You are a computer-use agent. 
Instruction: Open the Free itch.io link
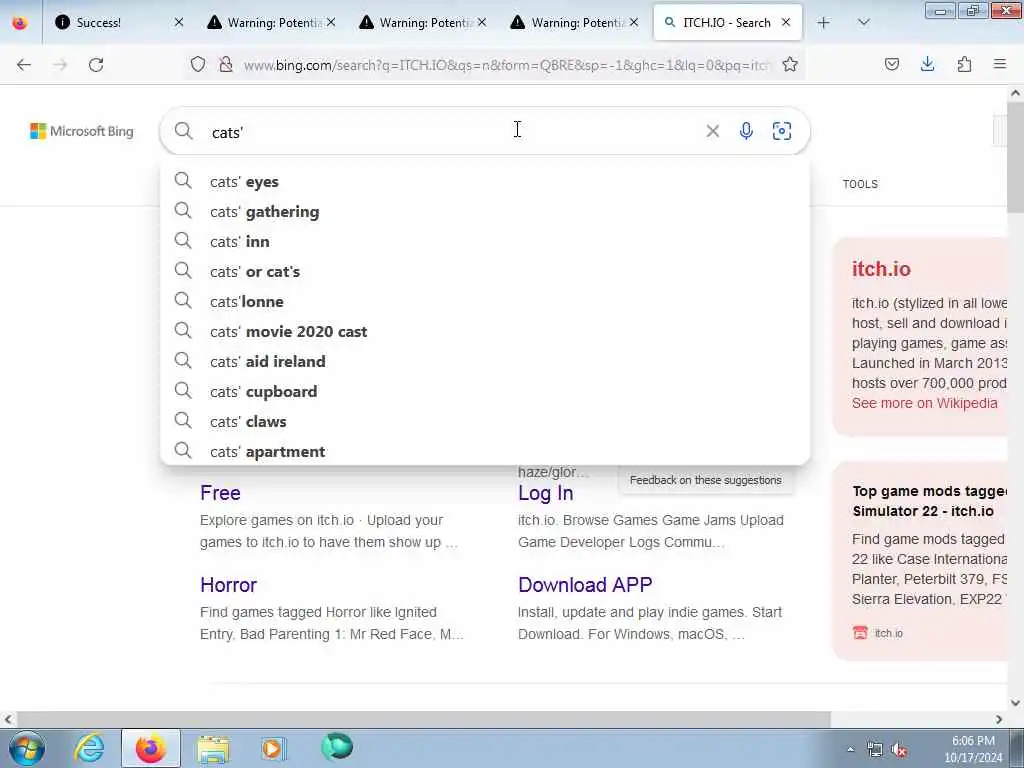pos(220,493)
